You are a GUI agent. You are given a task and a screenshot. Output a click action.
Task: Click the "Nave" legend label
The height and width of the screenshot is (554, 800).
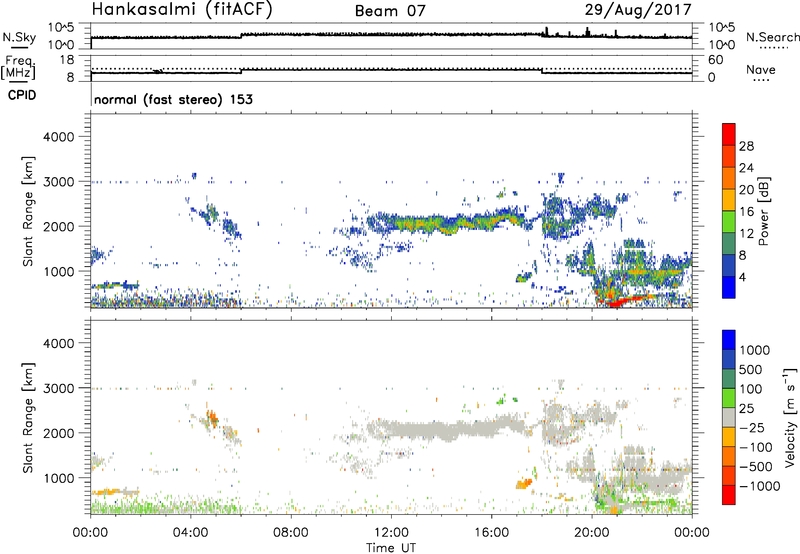click(x=760, y=69)
